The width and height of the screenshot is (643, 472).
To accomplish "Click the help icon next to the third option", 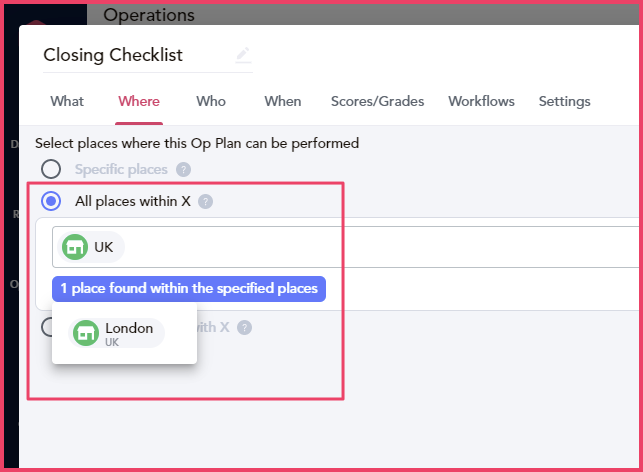I will (244, 328).
